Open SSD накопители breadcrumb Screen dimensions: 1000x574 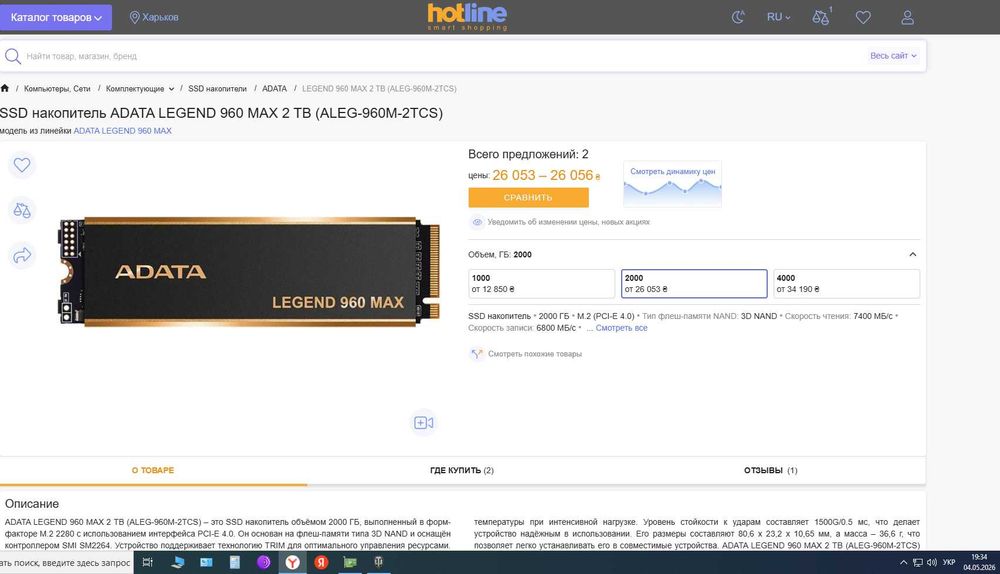point(217,89)
